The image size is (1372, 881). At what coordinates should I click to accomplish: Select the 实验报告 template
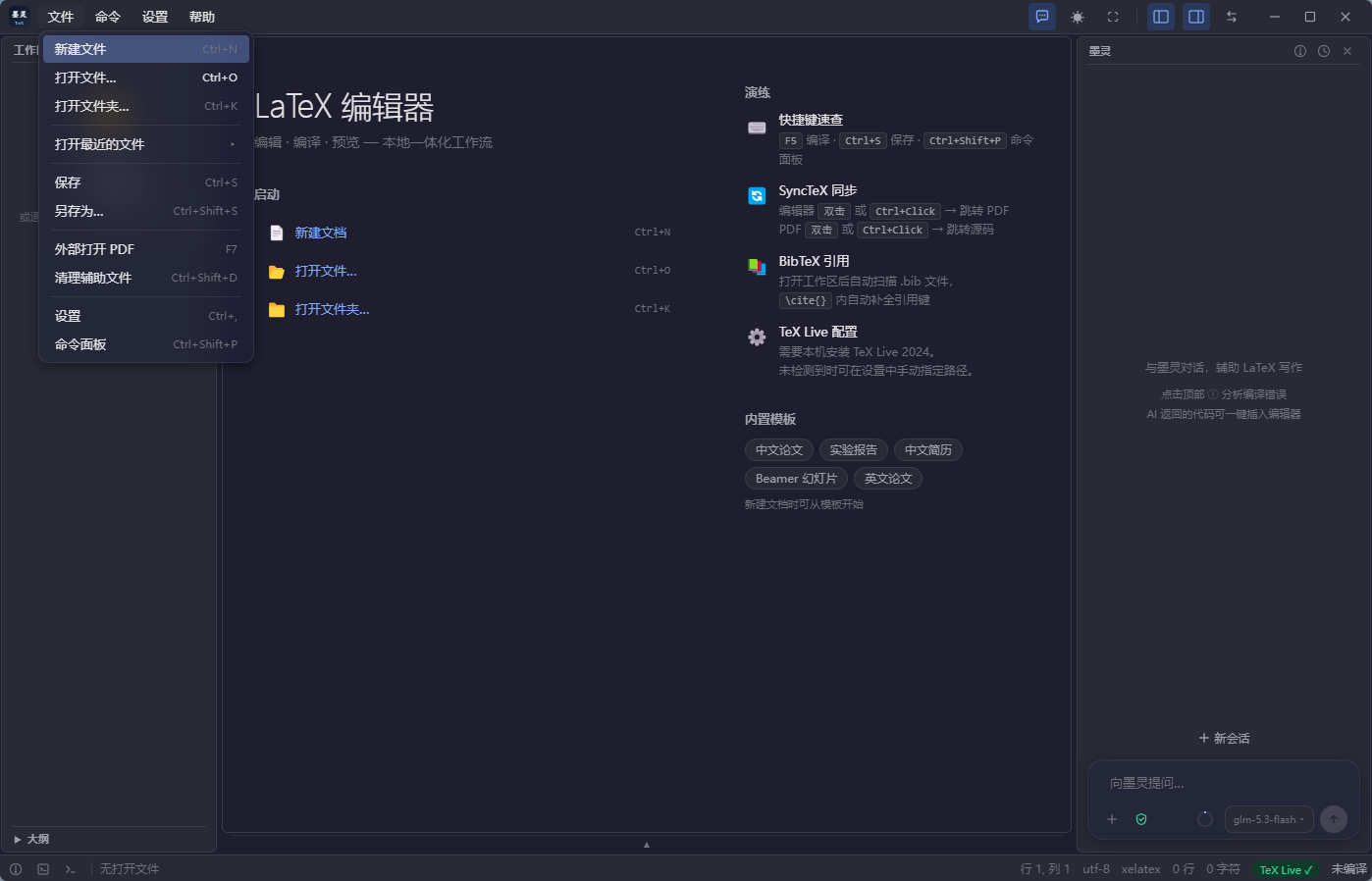pos(854,450)
